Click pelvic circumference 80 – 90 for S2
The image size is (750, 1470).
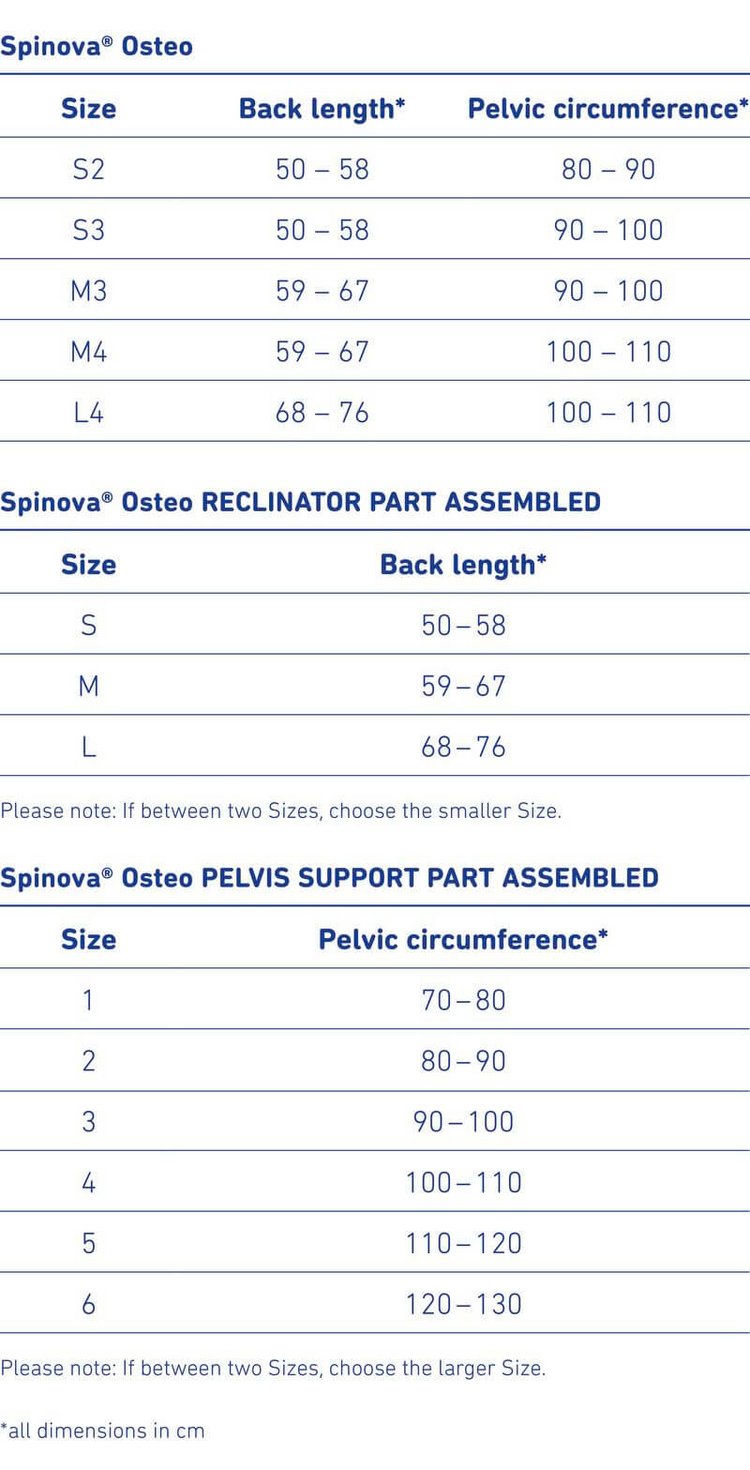(608, 169)
